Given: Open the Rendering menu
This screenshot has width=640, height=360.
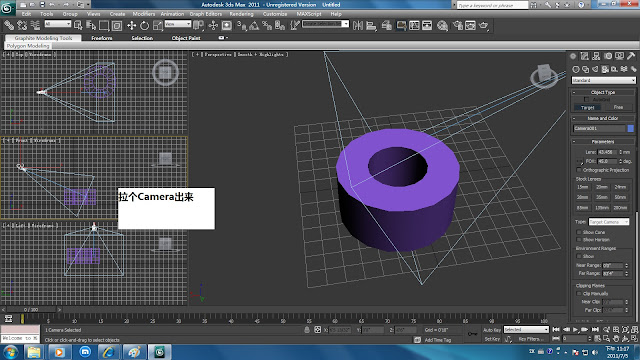Looking at the screenshot, I should point(241,14).
